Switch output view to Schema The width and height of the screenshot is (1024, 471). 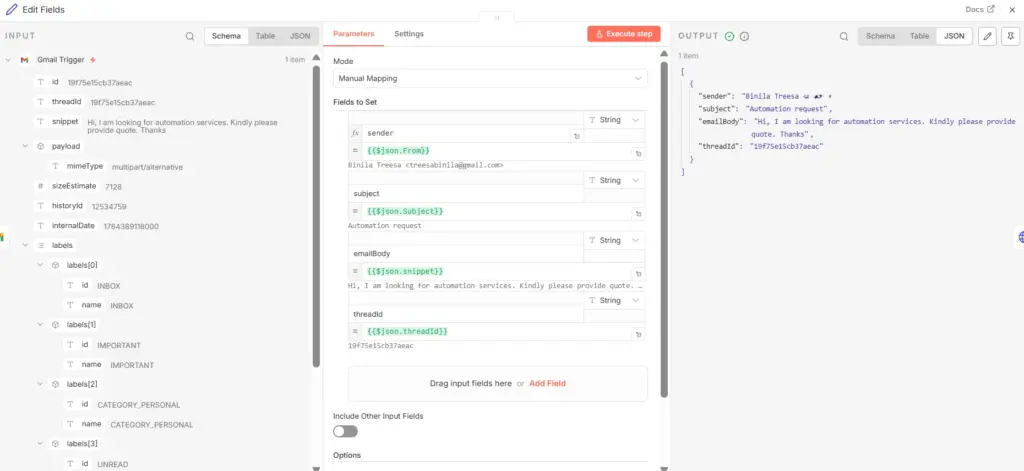pos(880,37)
